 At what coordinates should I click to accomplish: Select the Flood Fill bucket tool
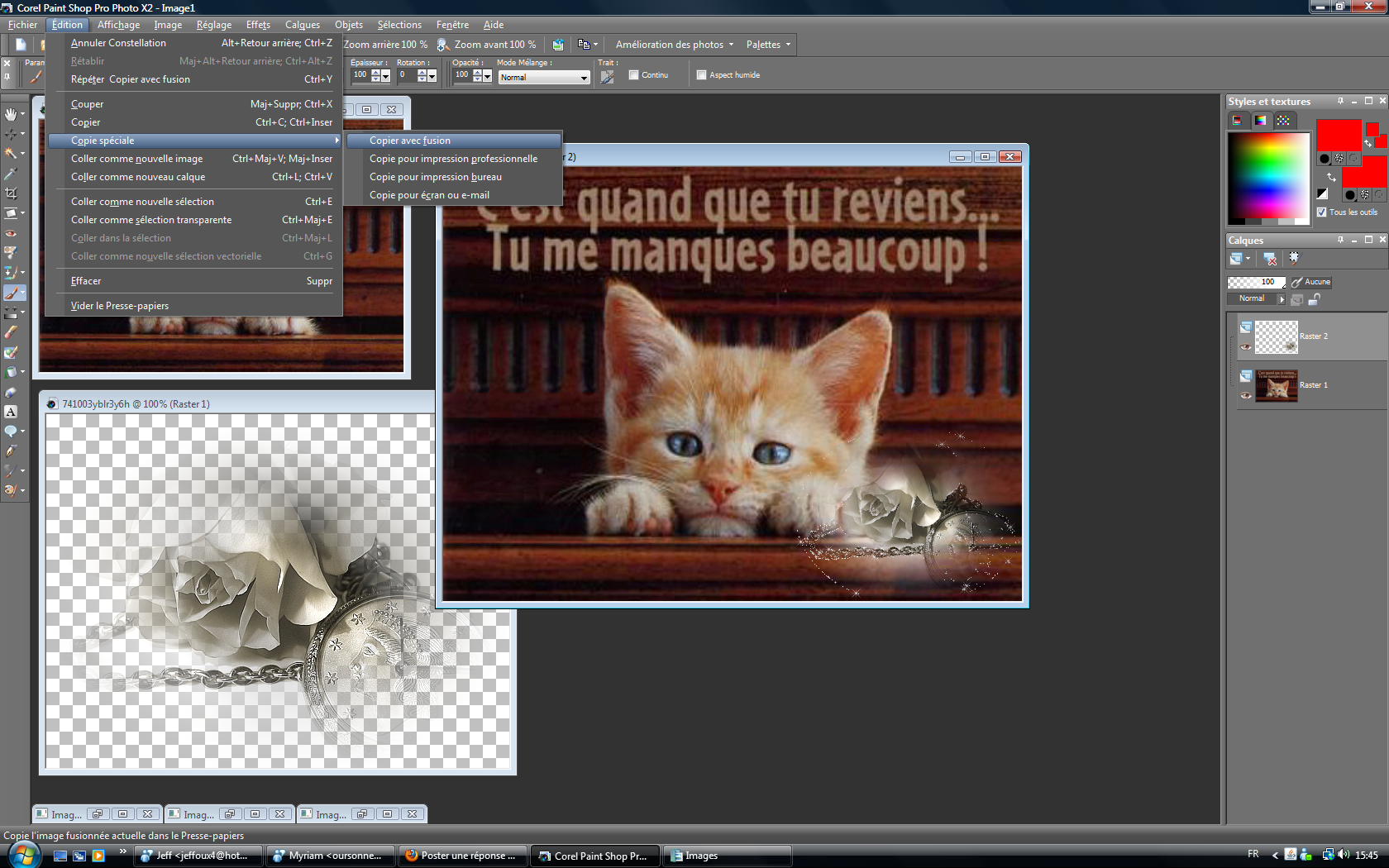tap(11, 372)
